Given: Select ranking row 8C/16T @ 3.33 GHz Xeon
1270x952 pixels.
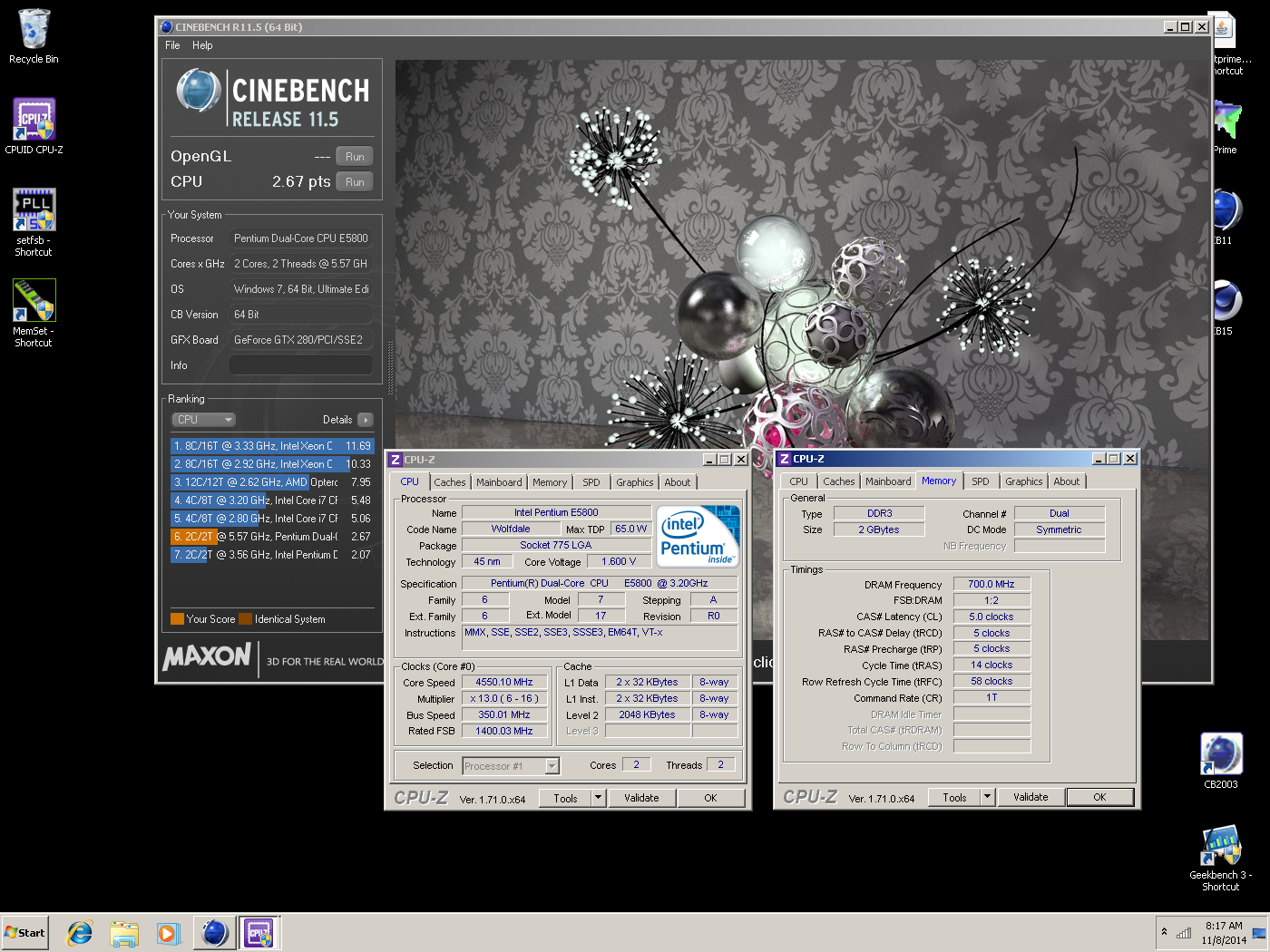Looking at the screenshot, I should pos(272,446).
